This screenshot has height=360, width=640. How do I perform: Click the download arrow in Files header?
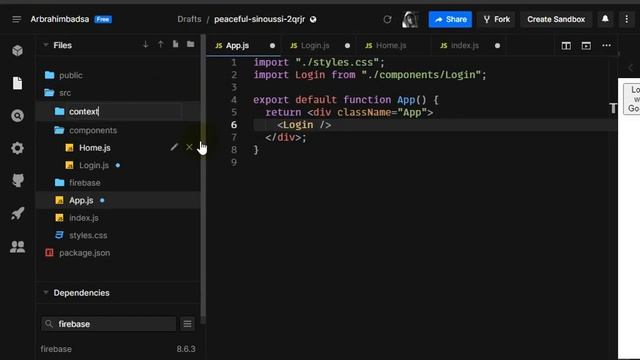coord(146,44)
